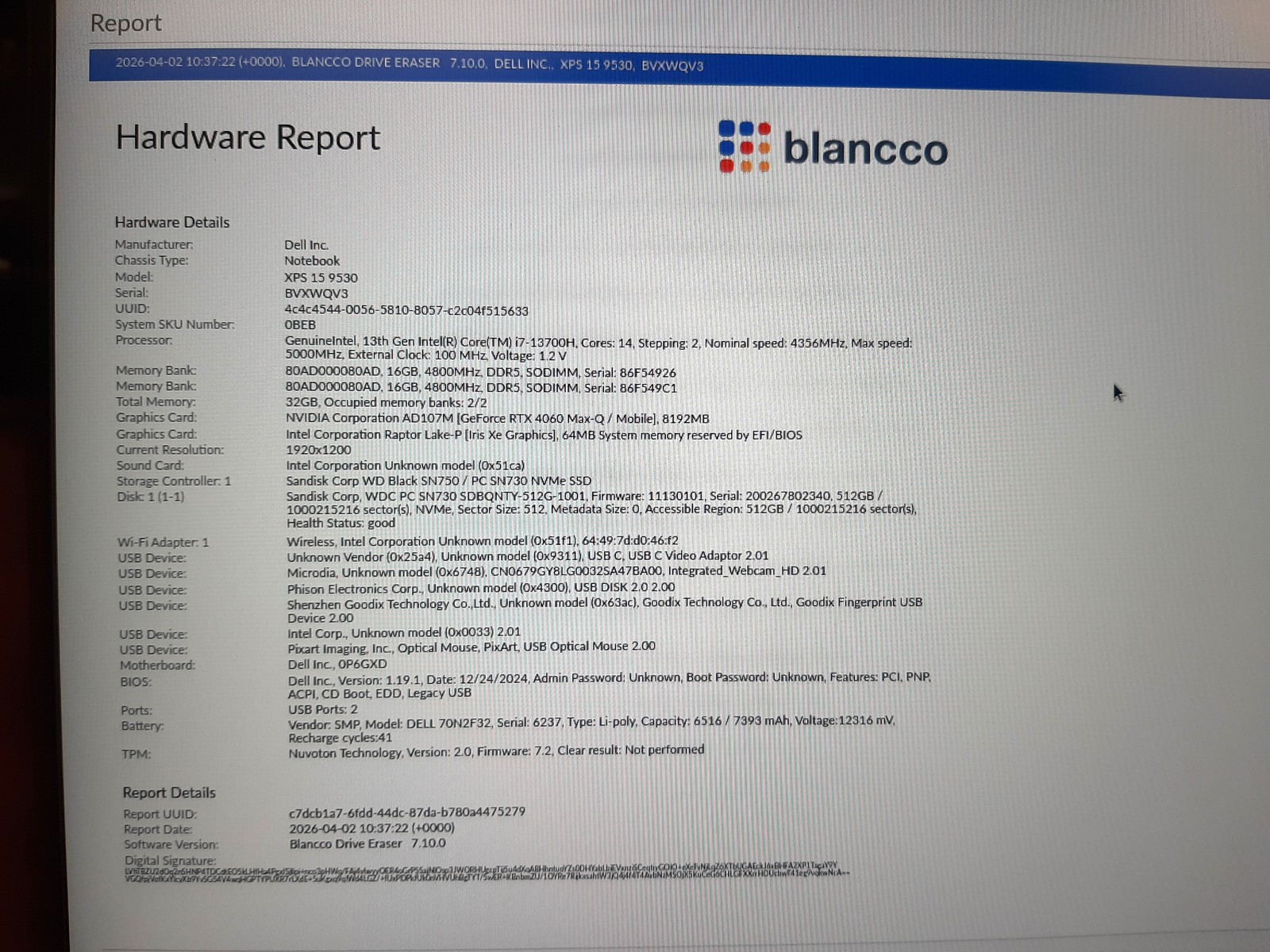Image resolution: width=1270 pixels, height=952 pixels.
Task: Click the "Hardware Details" section heading
Action: coord(172,222)
